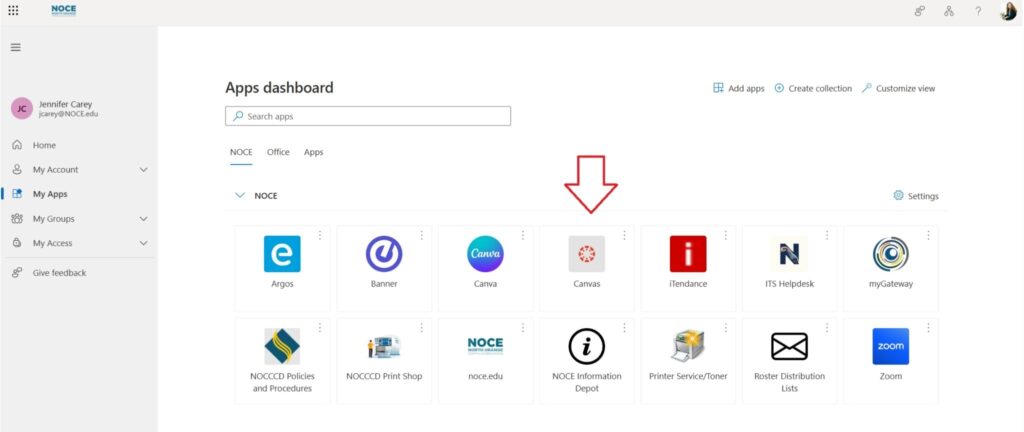The width and height of the screenshot is (1024, 432).
Task: Open more options for NOCCCD Policies tile
Action: coord(320,328)
